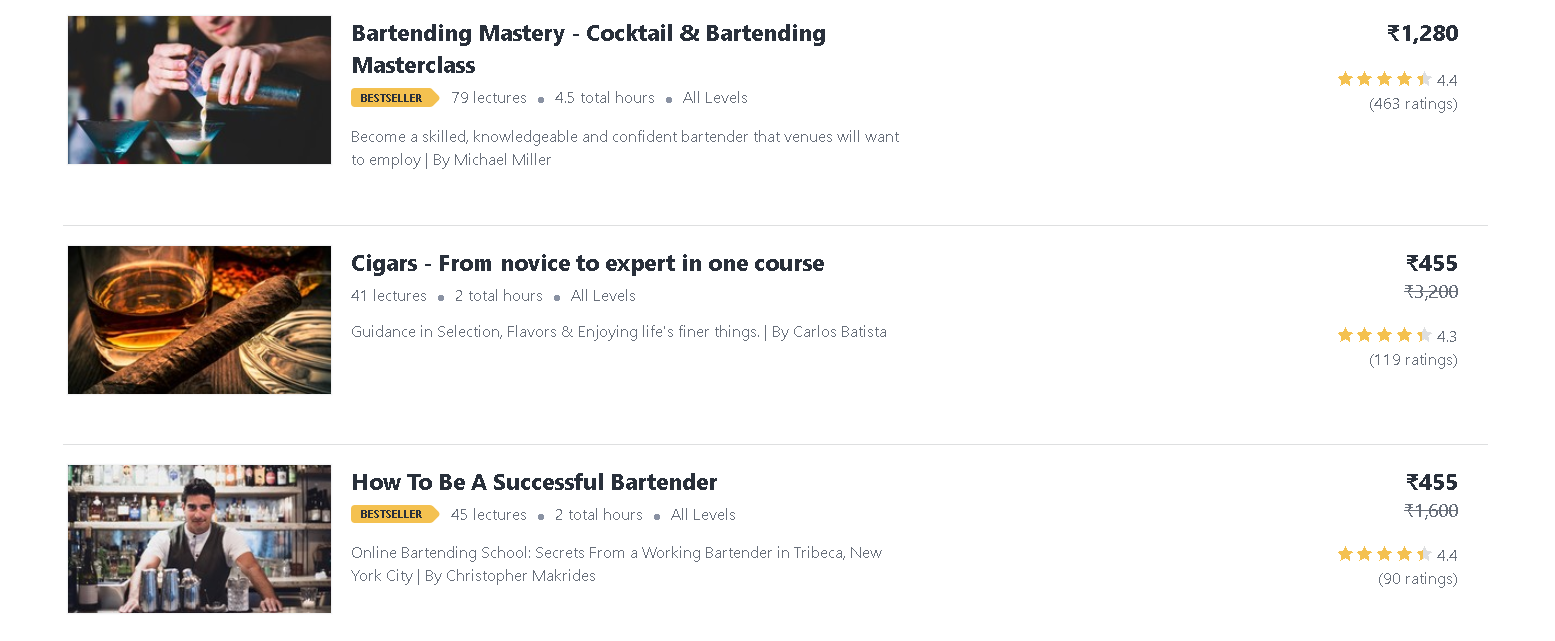Click the ₹455 price on Cigars course
Screen dimensions: 1555x641
[x=1432, y=264]
